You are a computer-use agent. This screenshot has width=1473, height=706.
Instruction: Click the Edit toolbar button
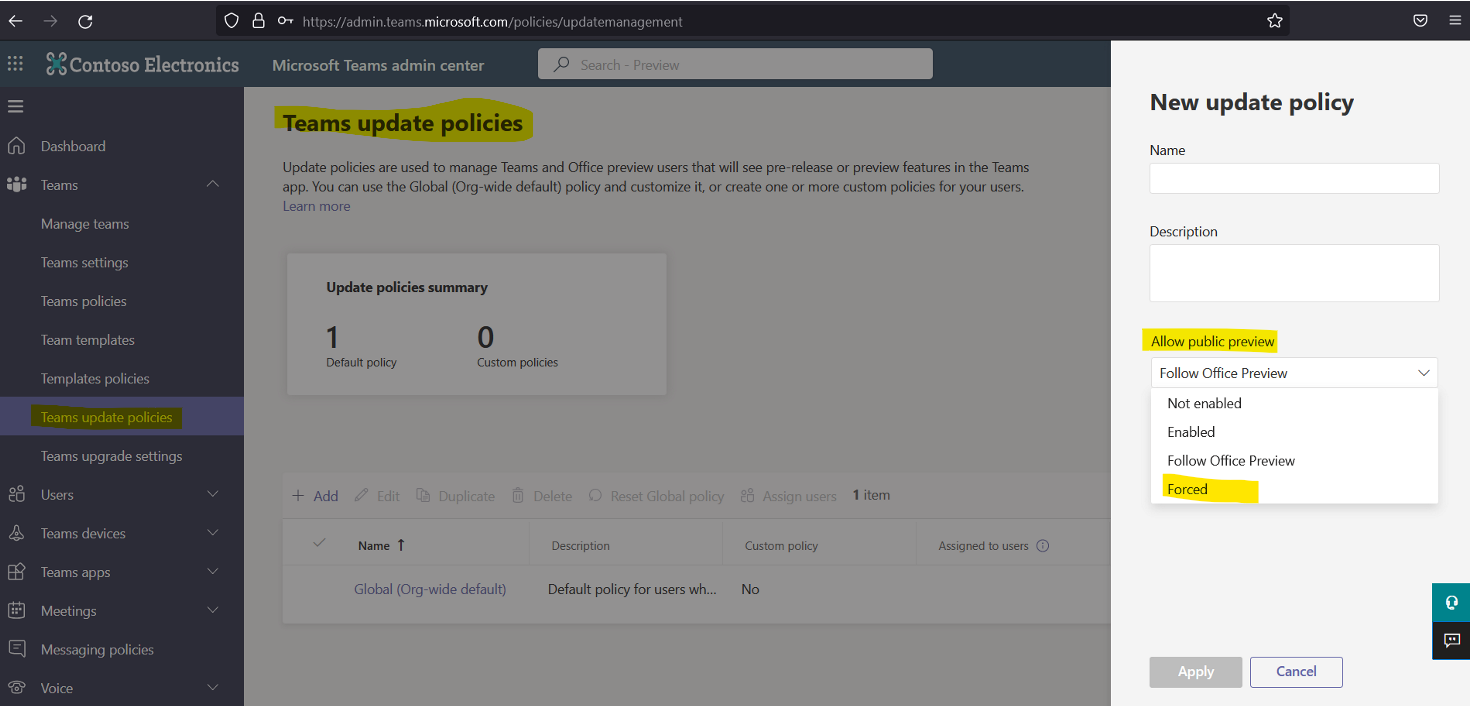[x=377, y=496]
